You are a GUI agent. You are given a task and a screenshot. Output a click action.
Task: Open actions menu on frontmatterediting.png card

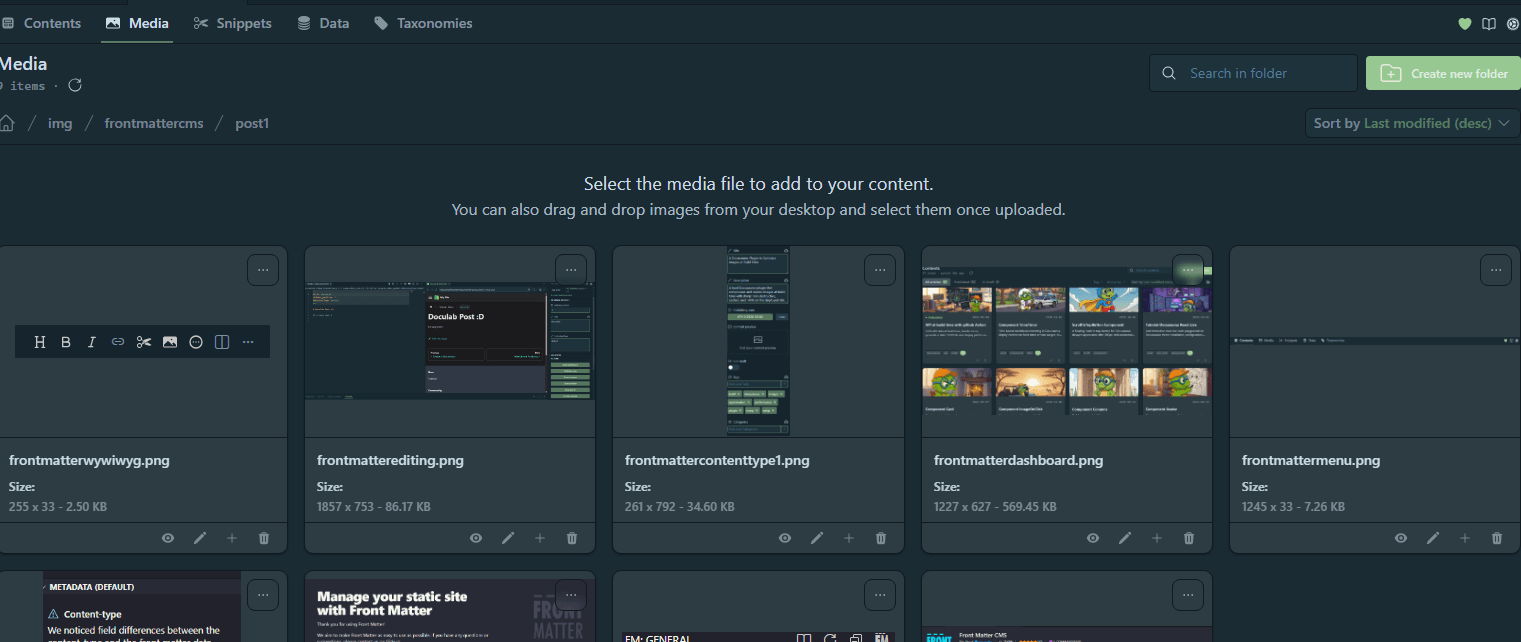(571, 270)
